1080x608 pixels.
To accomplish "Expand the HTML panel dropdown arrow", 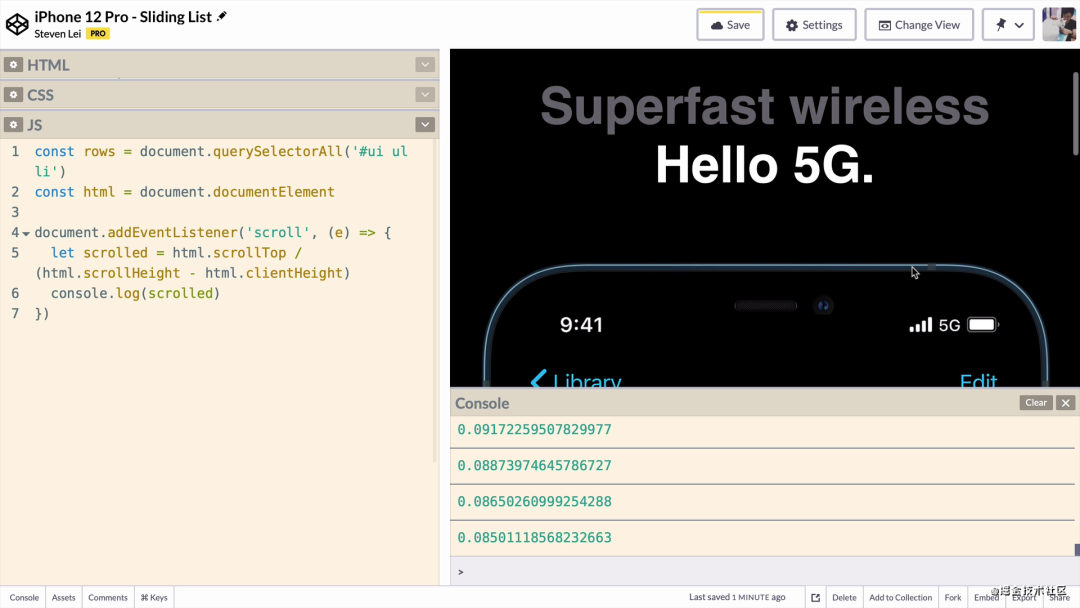I will 425,65.
